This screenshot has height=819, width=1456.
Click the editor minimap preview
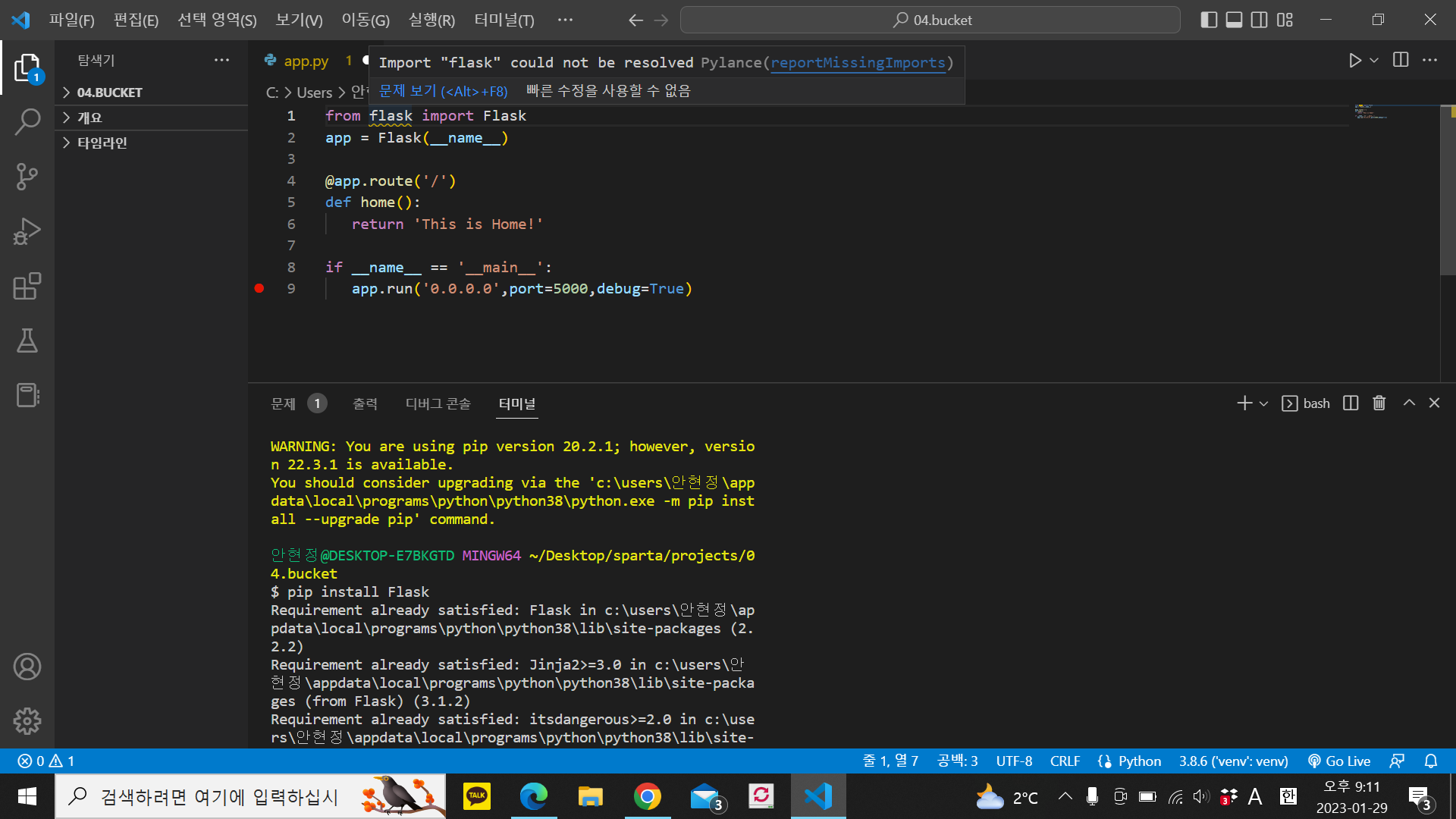[x=1371, y=113]
